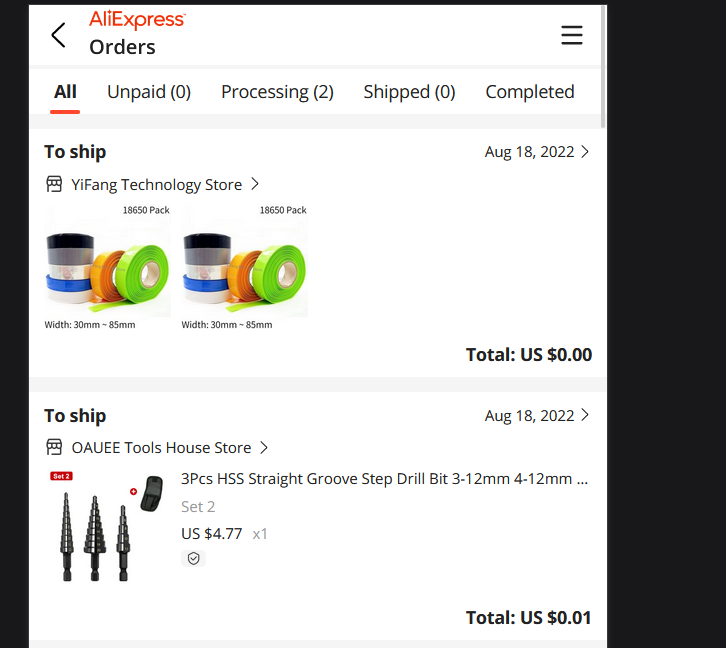Open the Shipped (0) tab
The height and width of the screenshot is (648, 726).
(x=409, y=92)
